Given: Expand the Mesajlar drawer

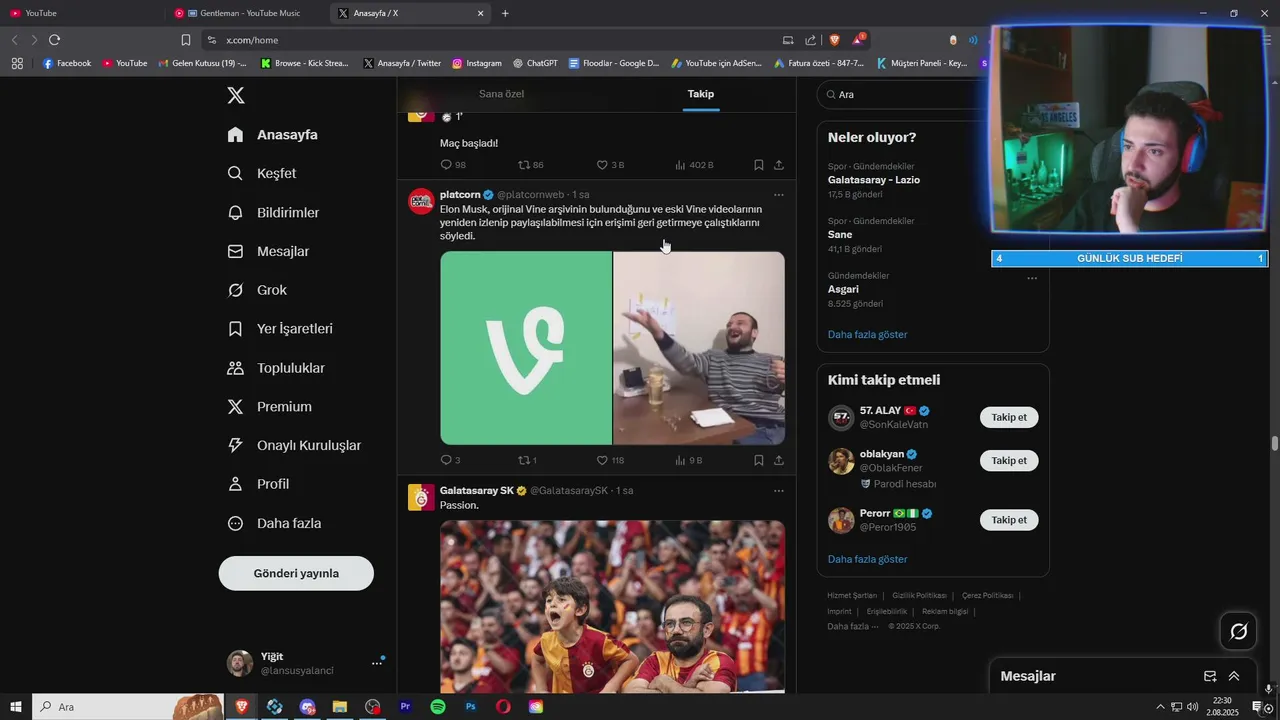Looking at the screenshot, I should point(1234,676).
